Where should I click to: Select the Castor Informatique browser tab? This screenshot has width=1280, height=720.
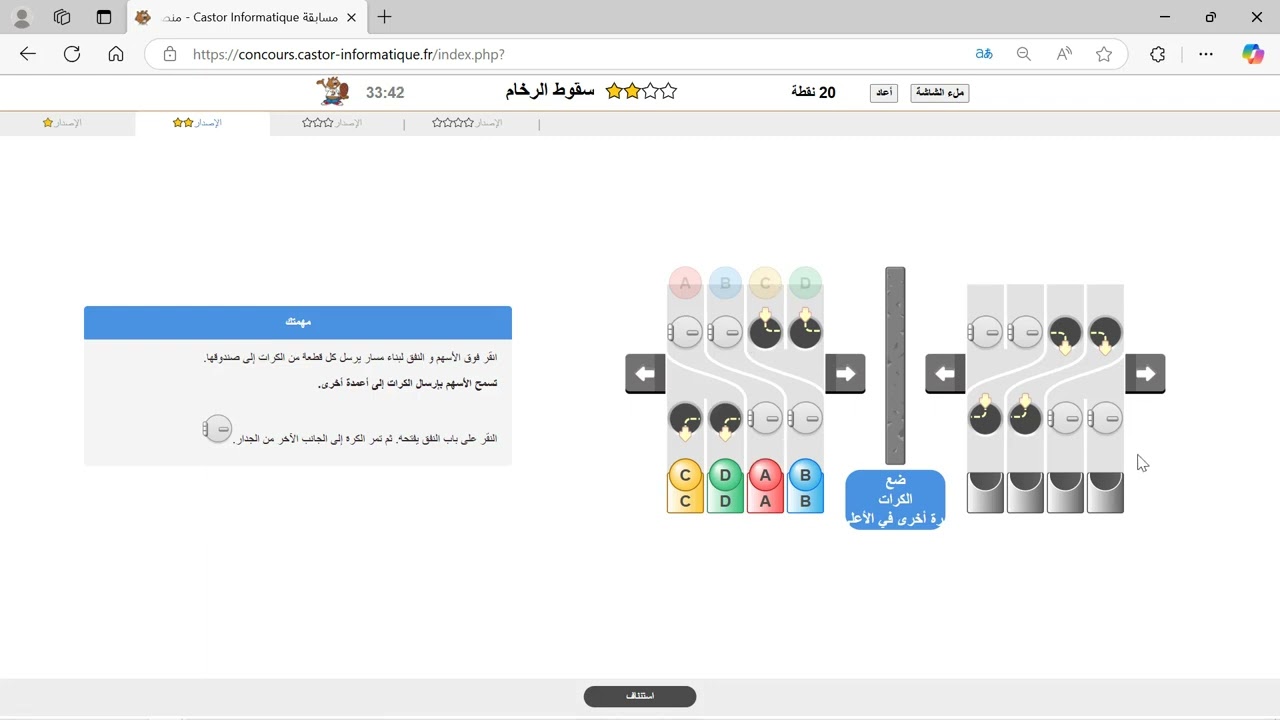[246, 17]
